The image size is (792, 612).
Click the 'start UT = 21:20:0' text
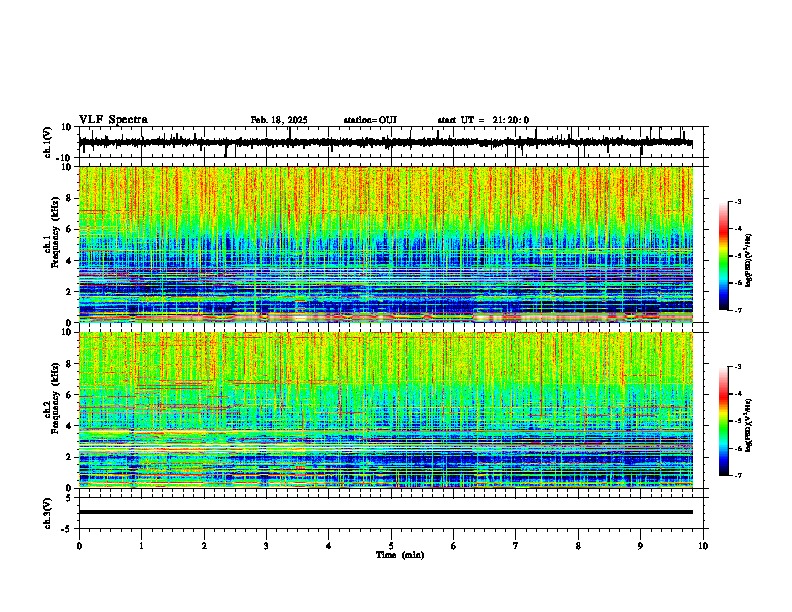[x=483, y=120]
